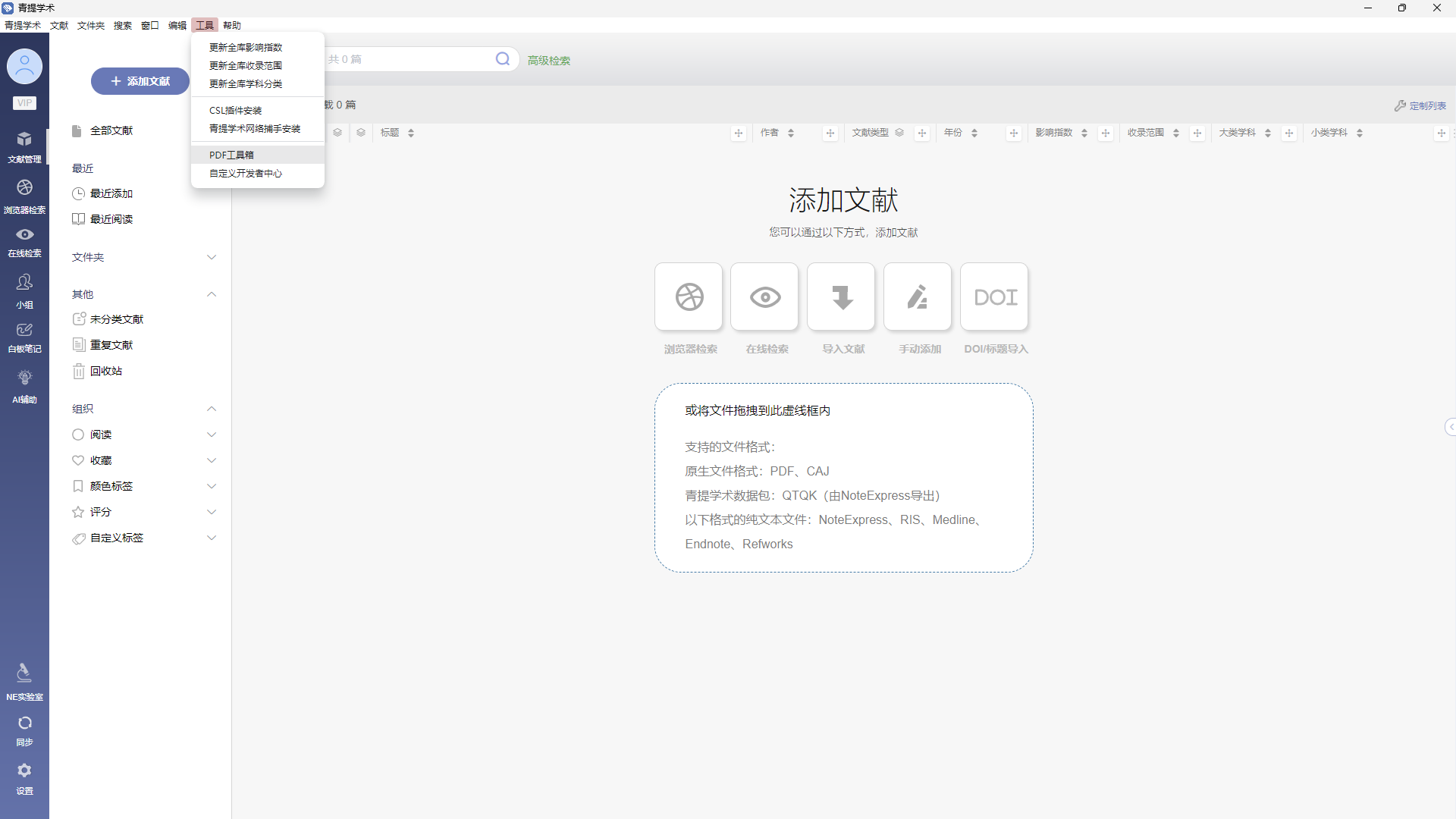
Task: Open the 小组 group icon
Action: point(24,283)
